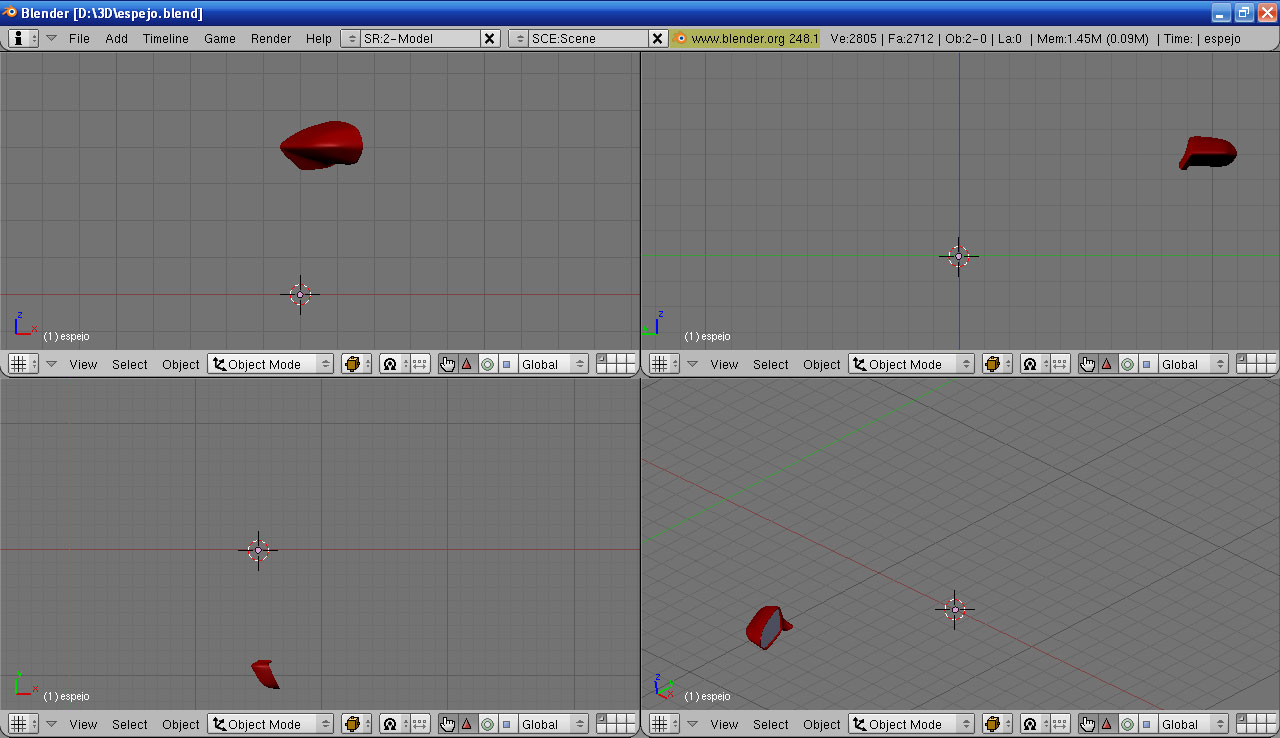This screenshot has height=738, width=1280.
Task: Toggle move object centers only in top-left viewport
Action: pos(420,364)
